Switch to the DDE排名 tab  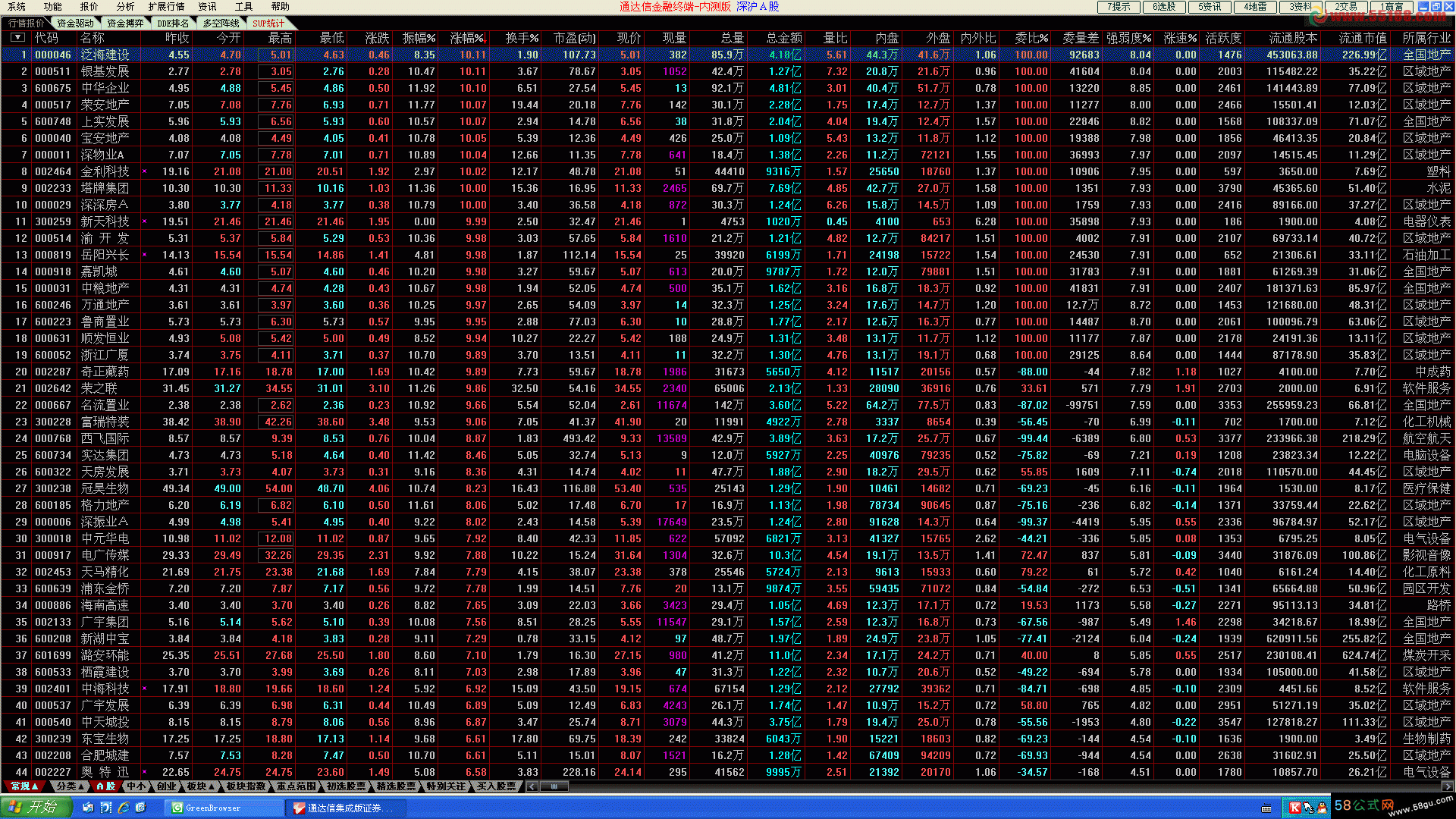click(173, 23)
